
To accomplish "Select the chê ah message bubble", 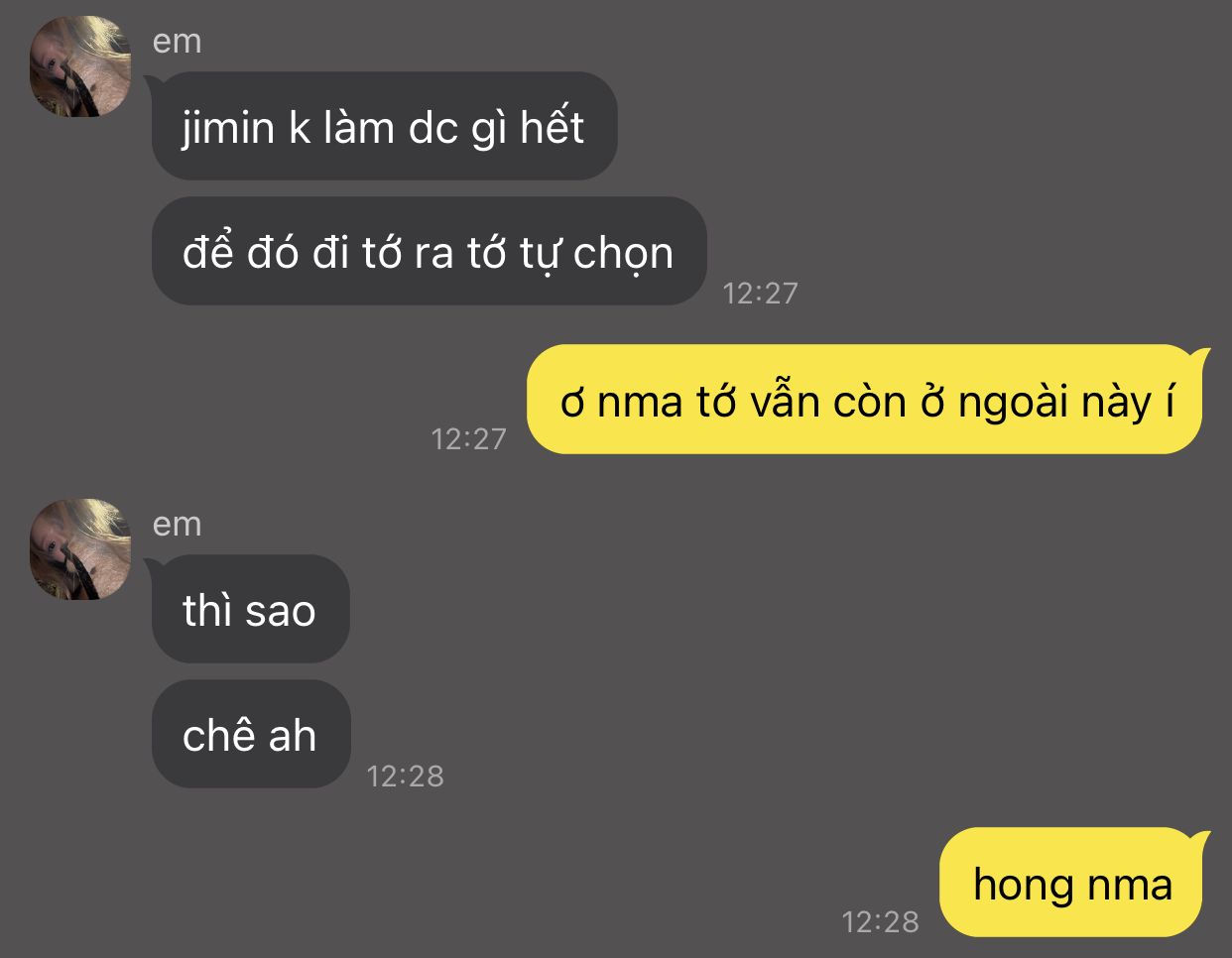I will click(x=251, y=734).
